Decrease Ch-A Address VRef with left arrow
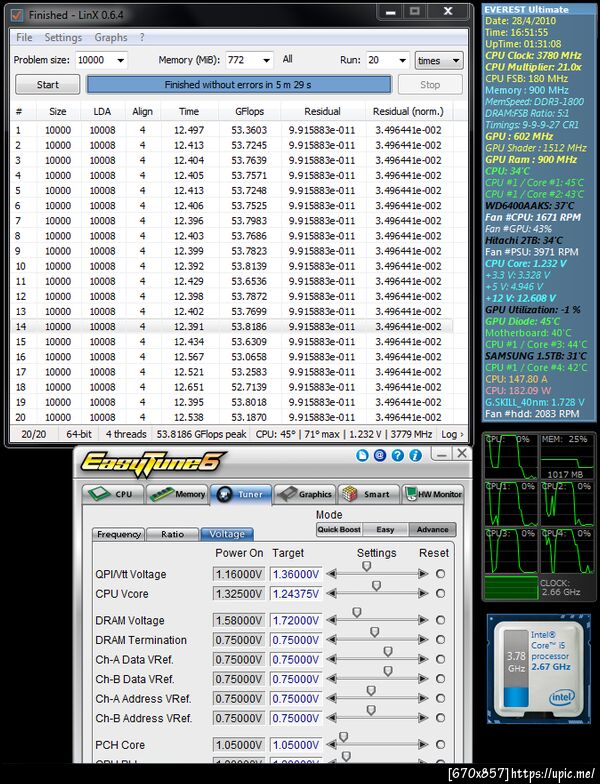Screen dimensions: 600x784 (332, 698)
